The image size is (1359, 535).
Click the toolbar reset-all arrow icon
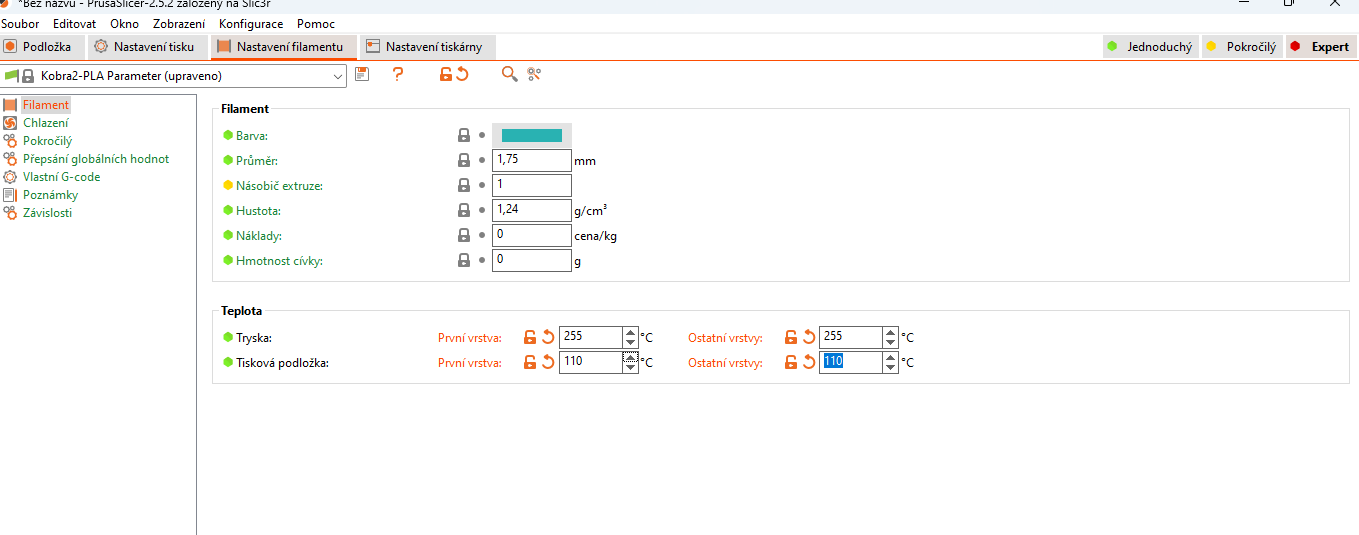462,74
